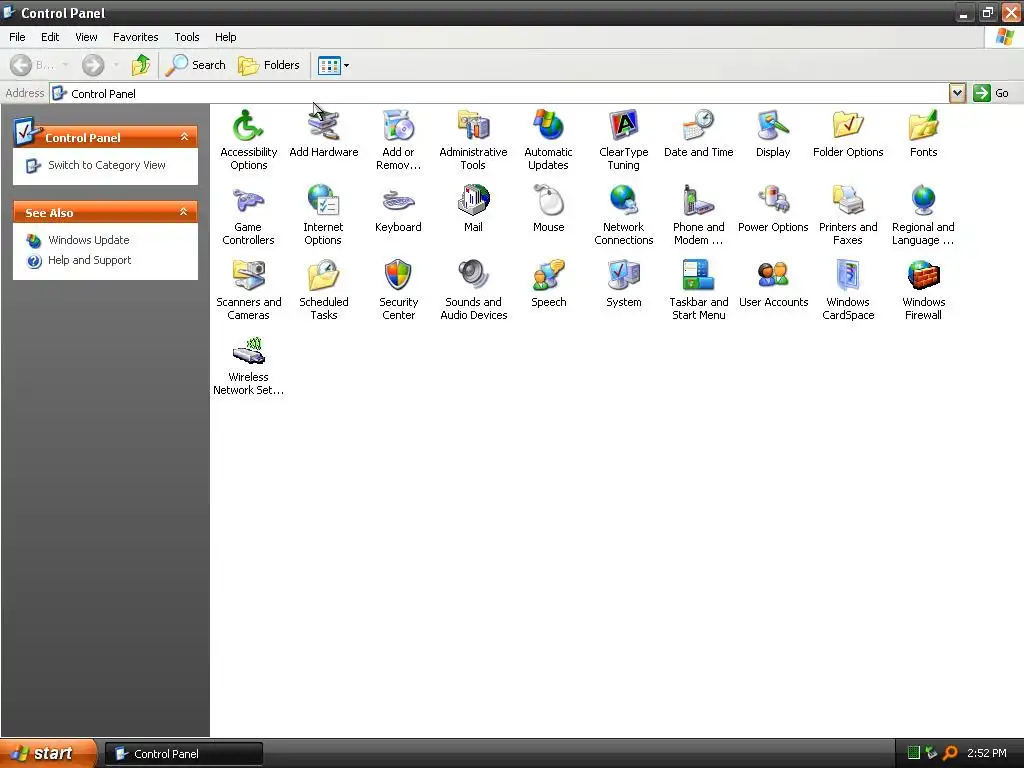Open the Back button history dropdown arrow
Viewport: 1024px width, 768px height.
pos(65,65)
